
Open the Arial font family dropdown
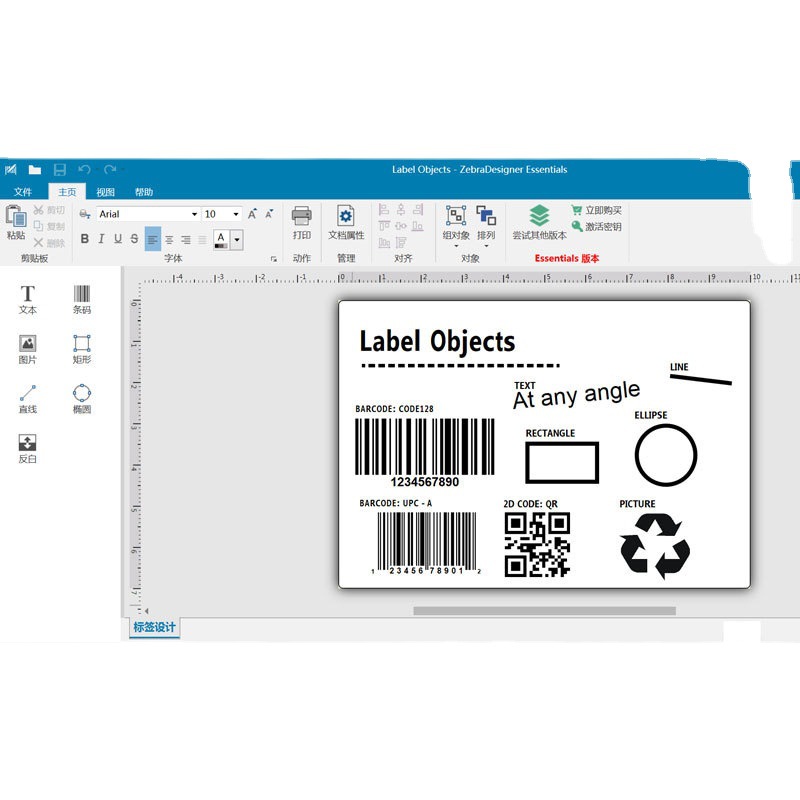click(x=194, y=214)
